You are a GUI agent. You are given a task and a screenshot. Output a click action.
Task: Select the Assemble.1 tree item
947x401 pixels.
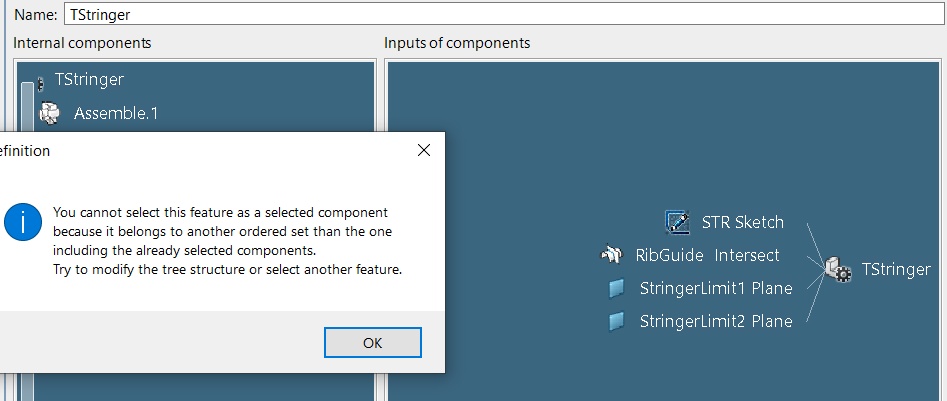point(116,113)
